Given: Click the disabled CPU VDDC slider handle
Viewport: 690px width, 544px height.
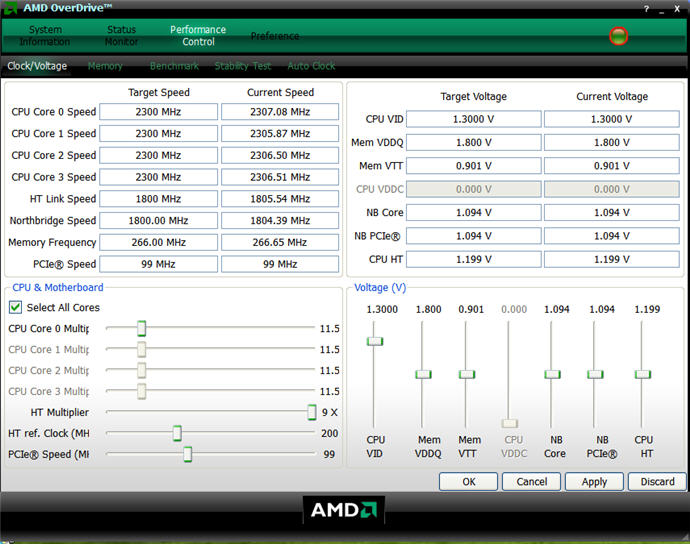Looking at the screenshot, I should pyautogui.click(x=510, y=423).
